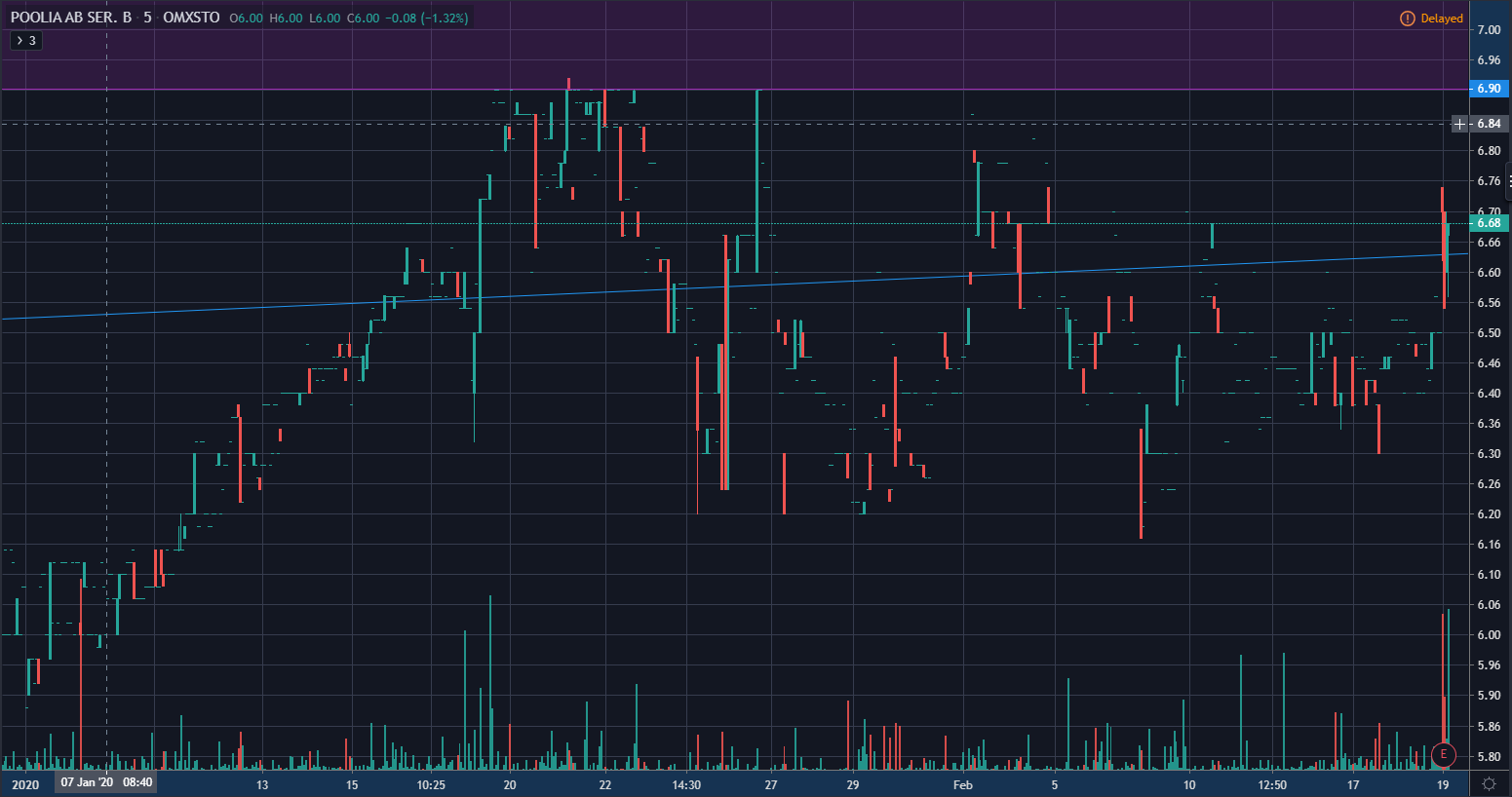1512x797 pixels.
Task: Click the 7.00 level on price axis
Action: [1489, 30]
